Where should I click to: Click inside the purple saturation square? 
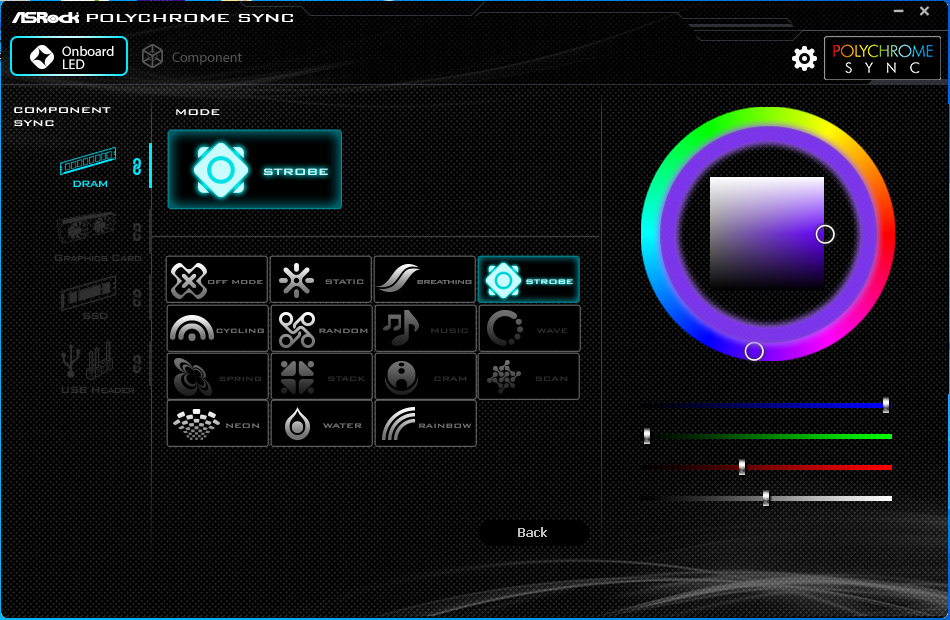pos(766,233)
